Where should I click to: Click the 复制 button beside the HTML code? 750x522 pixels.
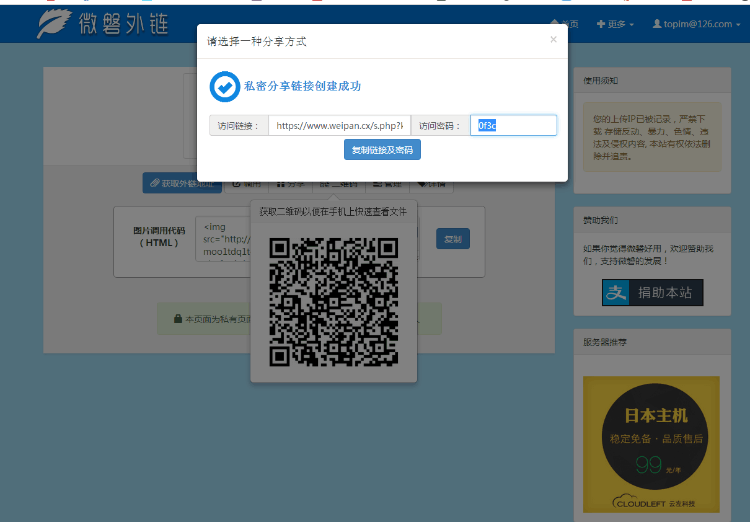(x=452, y=239)
